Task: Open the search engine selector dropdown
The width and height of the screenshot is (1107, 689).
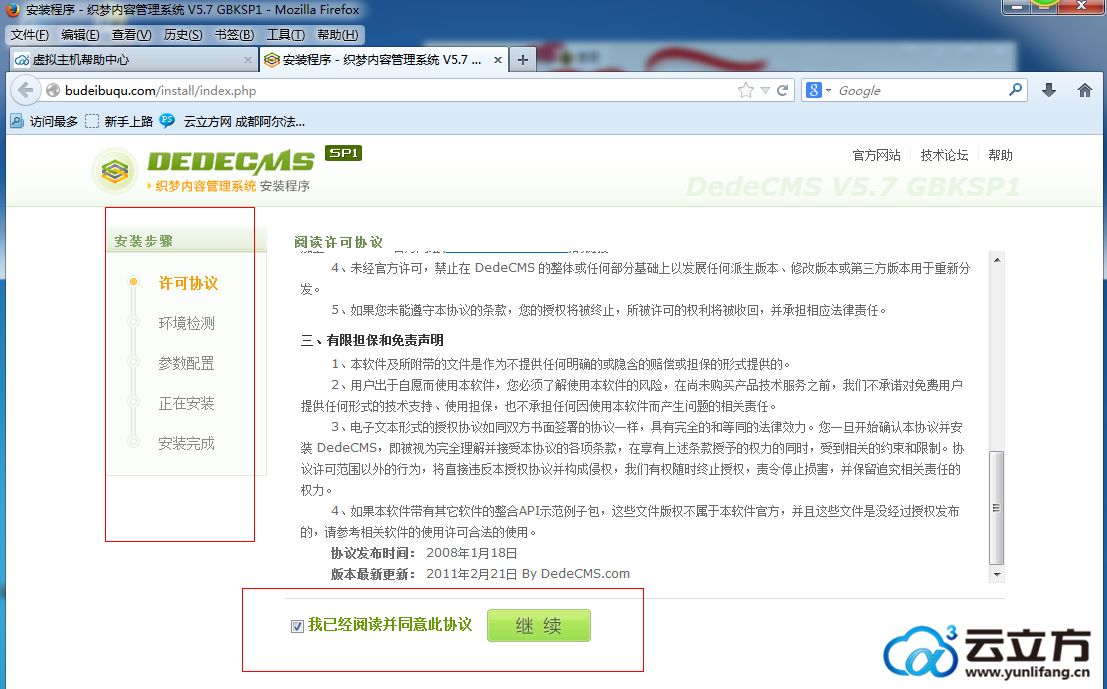Action: [x=828, y=90]
